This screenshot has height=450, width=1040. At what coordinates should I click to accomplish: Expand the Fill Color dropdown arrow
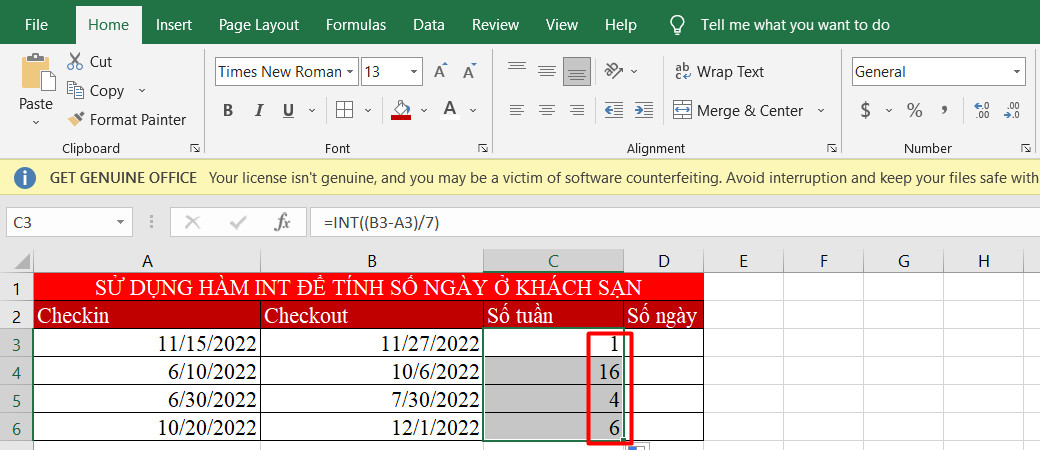(424, 111)
